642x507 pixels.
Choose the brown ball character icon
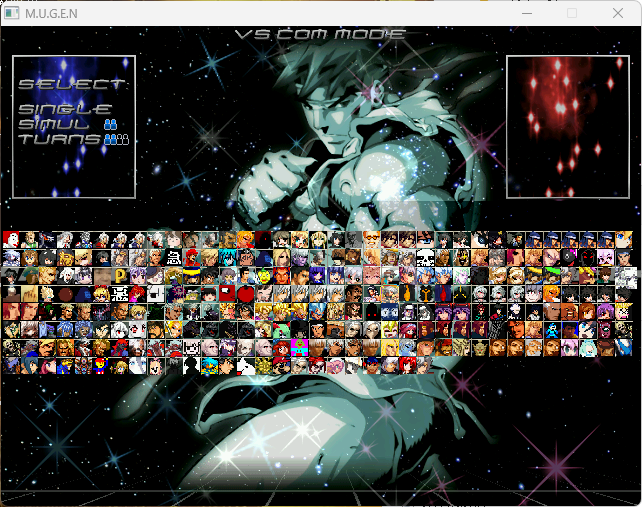(x=66, y=294)
